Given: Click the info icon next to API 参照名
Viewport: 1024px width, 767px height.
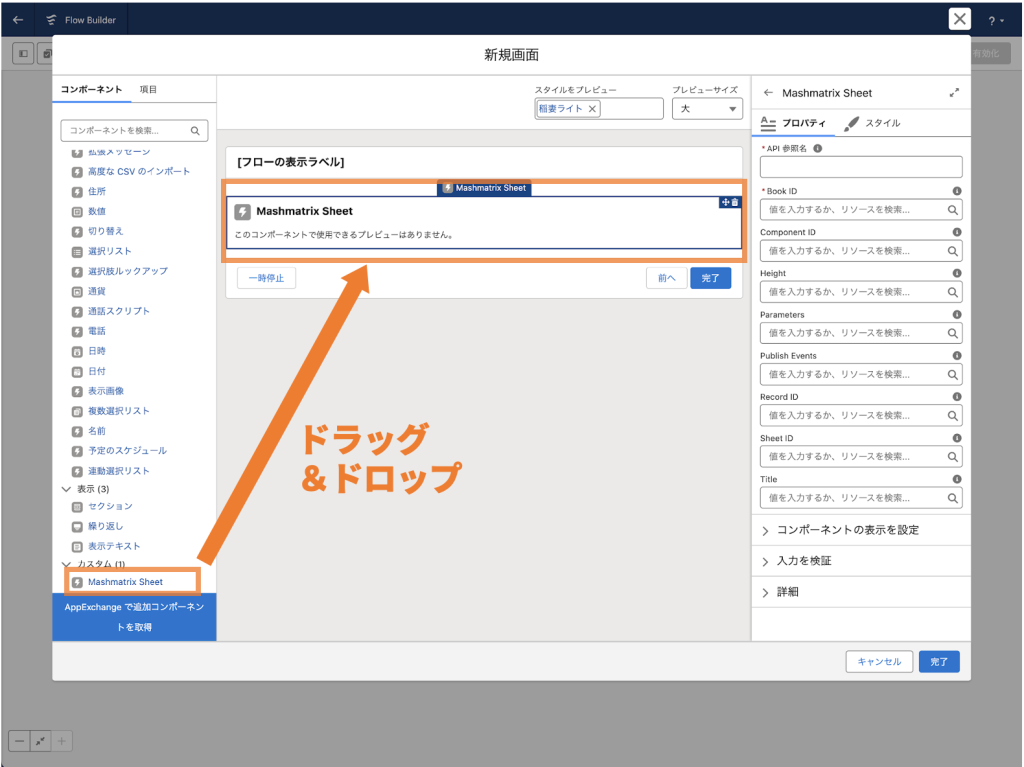Looking at the screenshot, I should [818, 148].
